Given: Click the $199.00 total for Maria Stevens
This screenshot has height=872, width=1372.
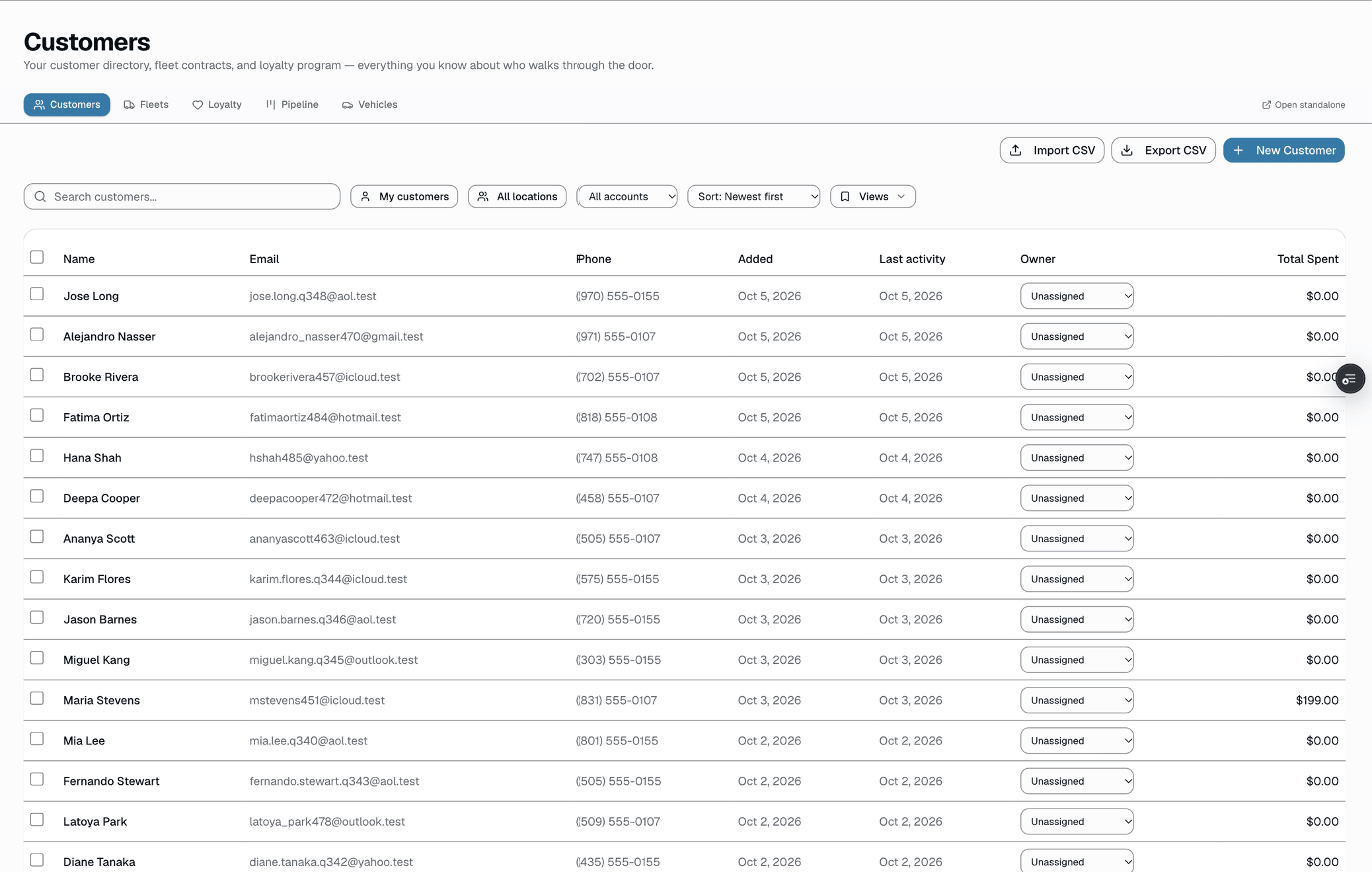Looking at the screenshot, I should point(1316,700).
